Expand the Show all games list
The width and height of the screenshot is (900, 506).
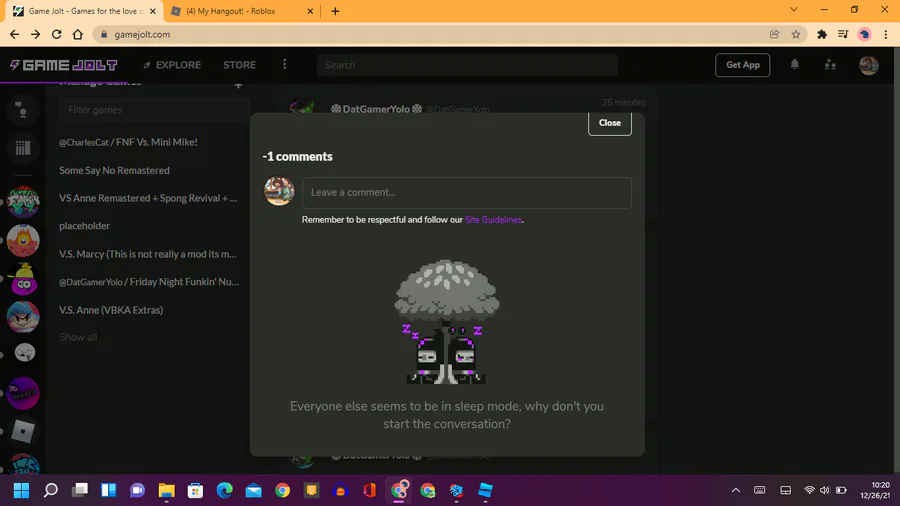(x=78, y=337)
